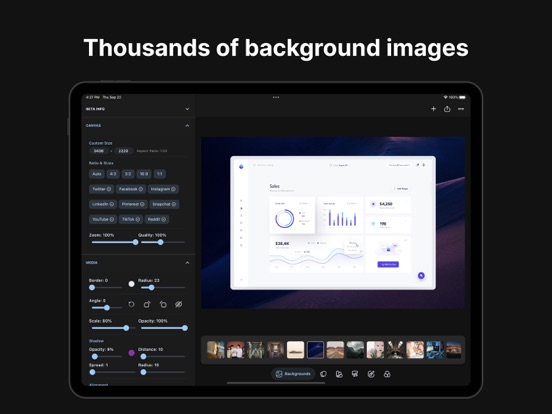Open the LinkedIn size presets dropdown

click(x=103, y=204)
